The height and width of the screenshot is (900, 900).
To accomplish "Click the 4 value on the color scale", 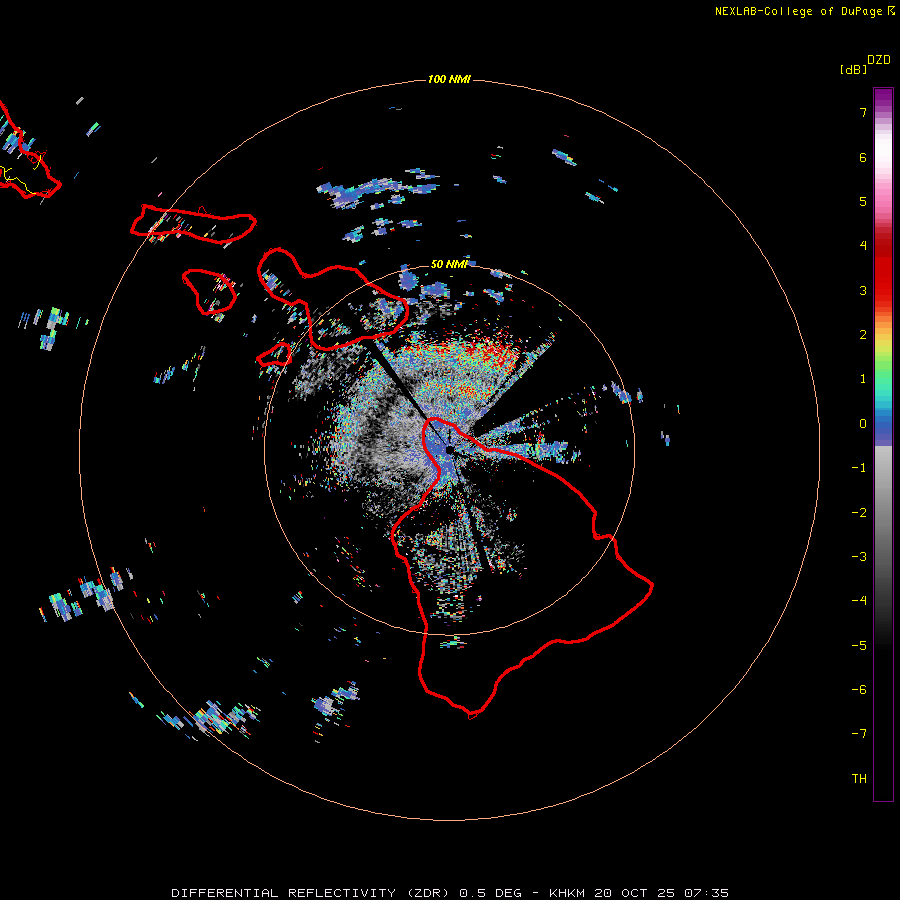I will coord(863,246).
